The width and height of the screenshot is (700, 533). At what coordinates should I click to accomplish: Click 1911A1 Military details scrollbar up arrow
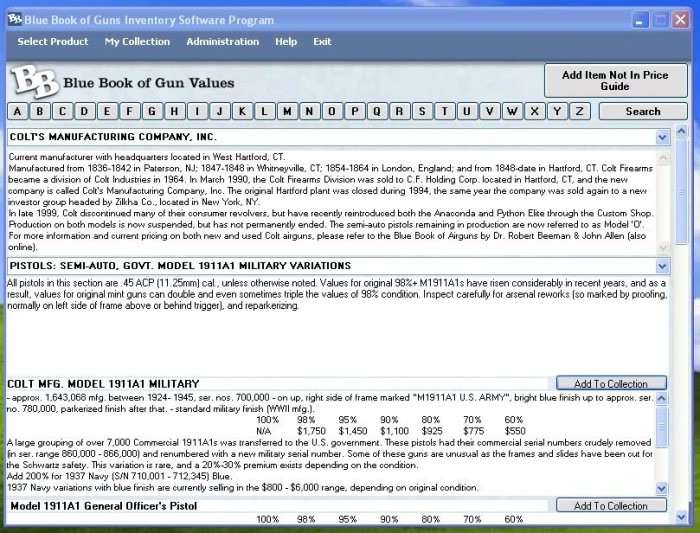[662, 397]
